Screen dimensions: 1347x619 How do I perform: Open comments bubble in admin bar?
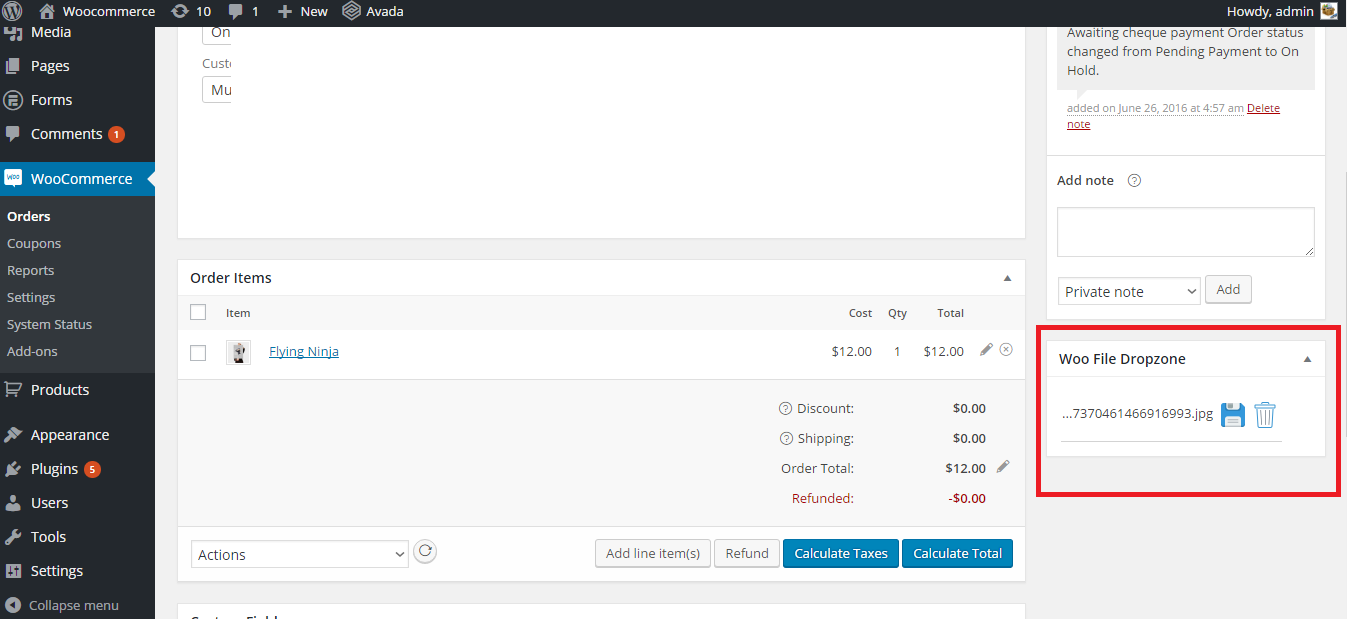(x=243, y=11)
